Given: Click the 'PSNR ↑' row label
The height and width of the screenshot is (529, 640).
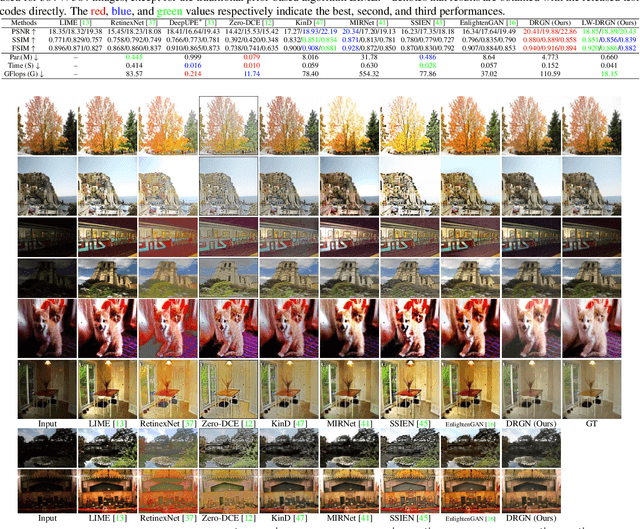Looking at the screenshot, I should pos(23,31).
